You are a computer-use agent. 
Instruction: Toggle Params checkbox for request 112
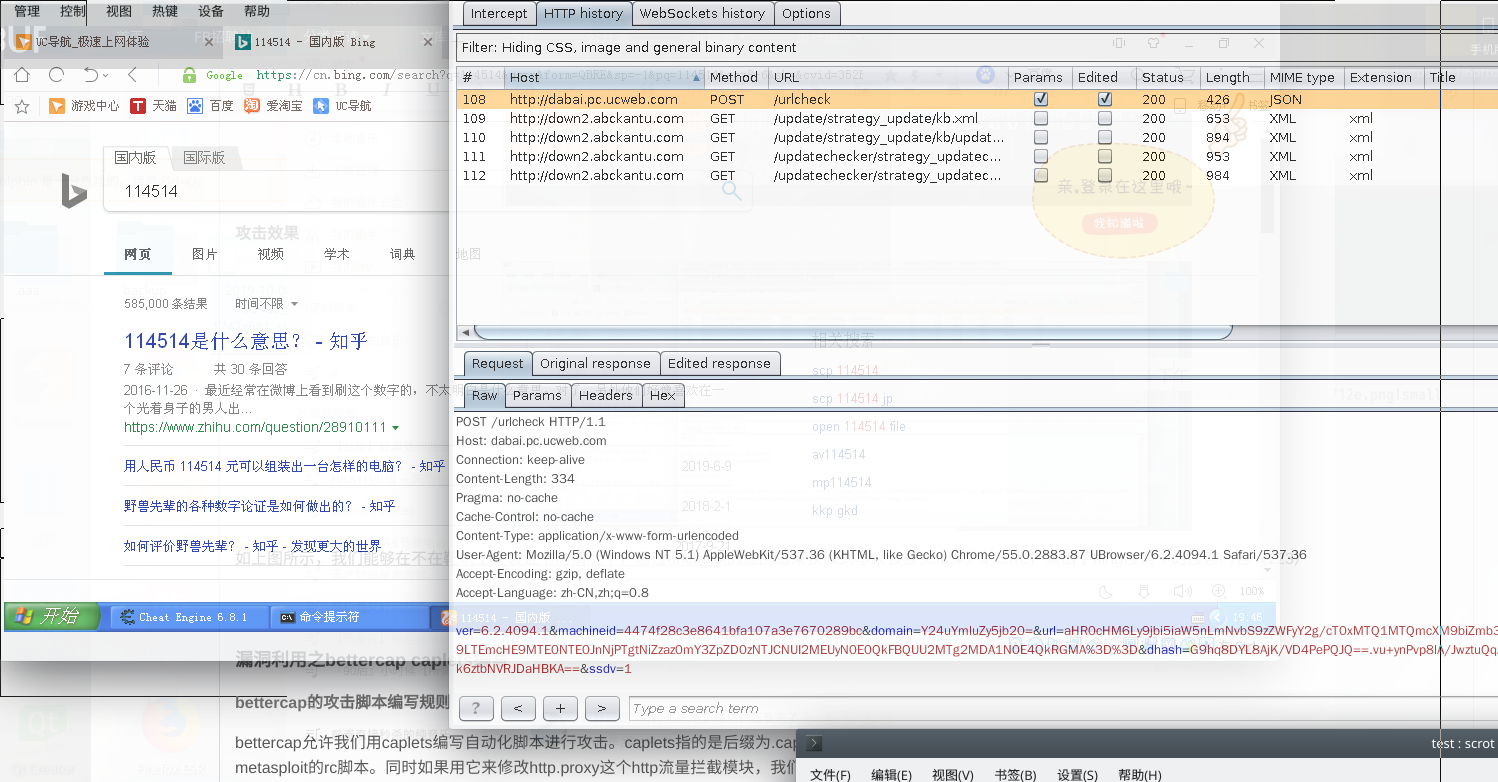pos(1041,175)
